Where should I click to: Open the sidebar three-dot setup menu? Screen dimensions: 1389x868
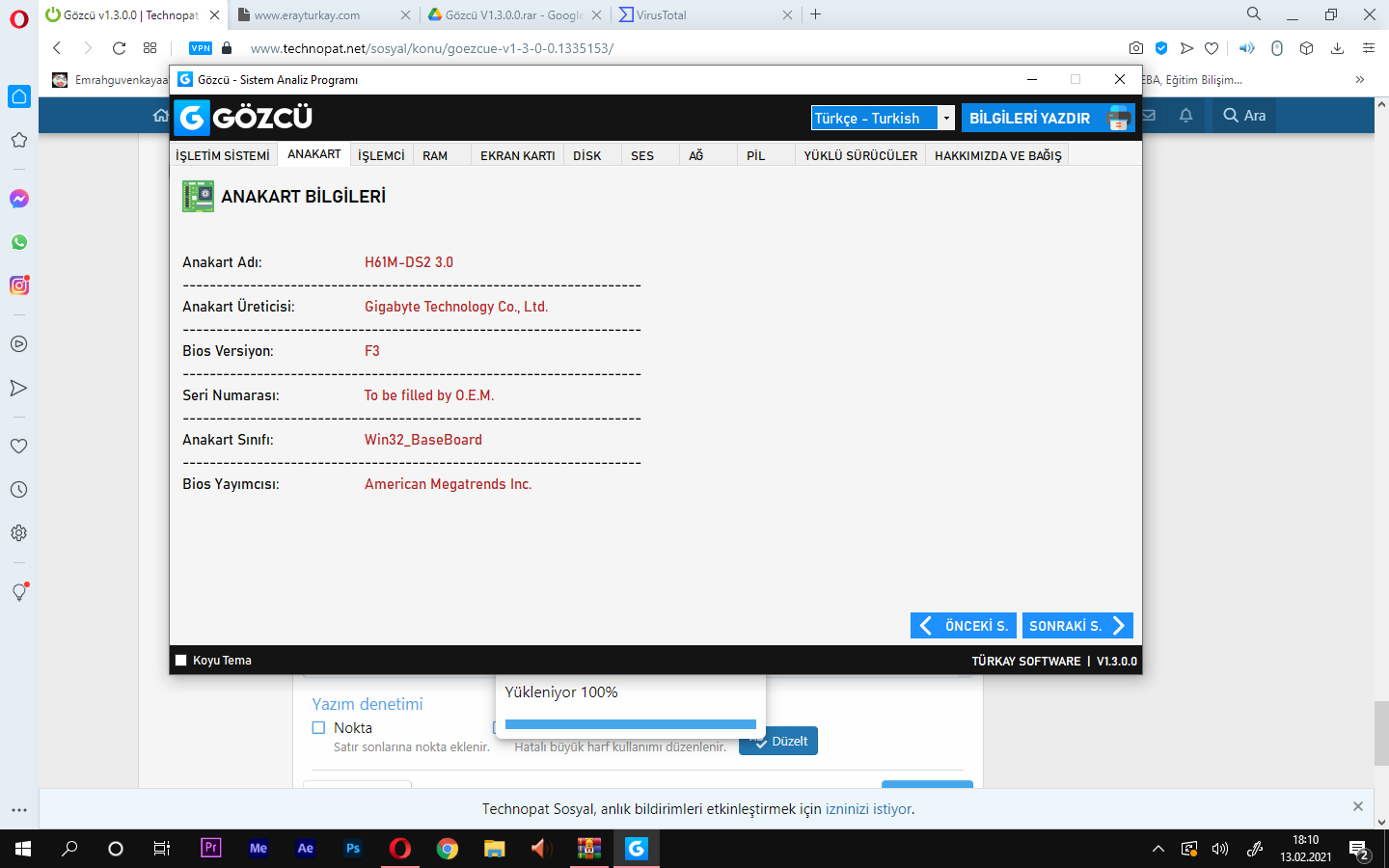[x=19, y=810]
